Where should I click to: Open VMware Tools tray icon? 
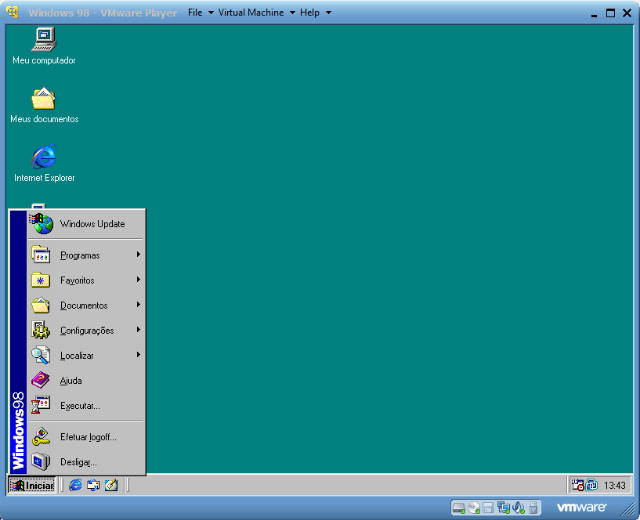pyautogui.click(x=592, y=485)
